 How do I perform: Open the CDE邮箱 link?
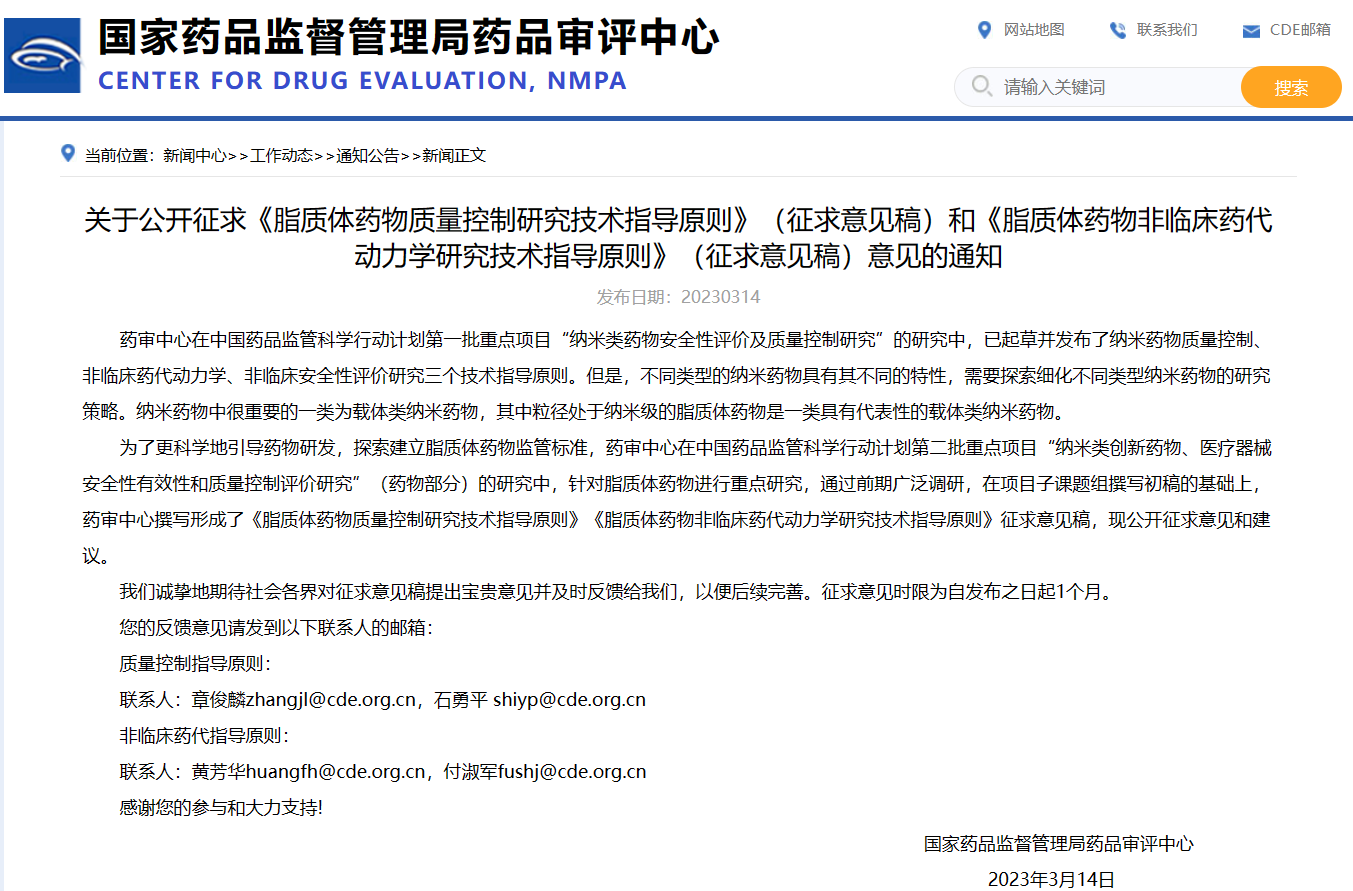coord(1300,30)
